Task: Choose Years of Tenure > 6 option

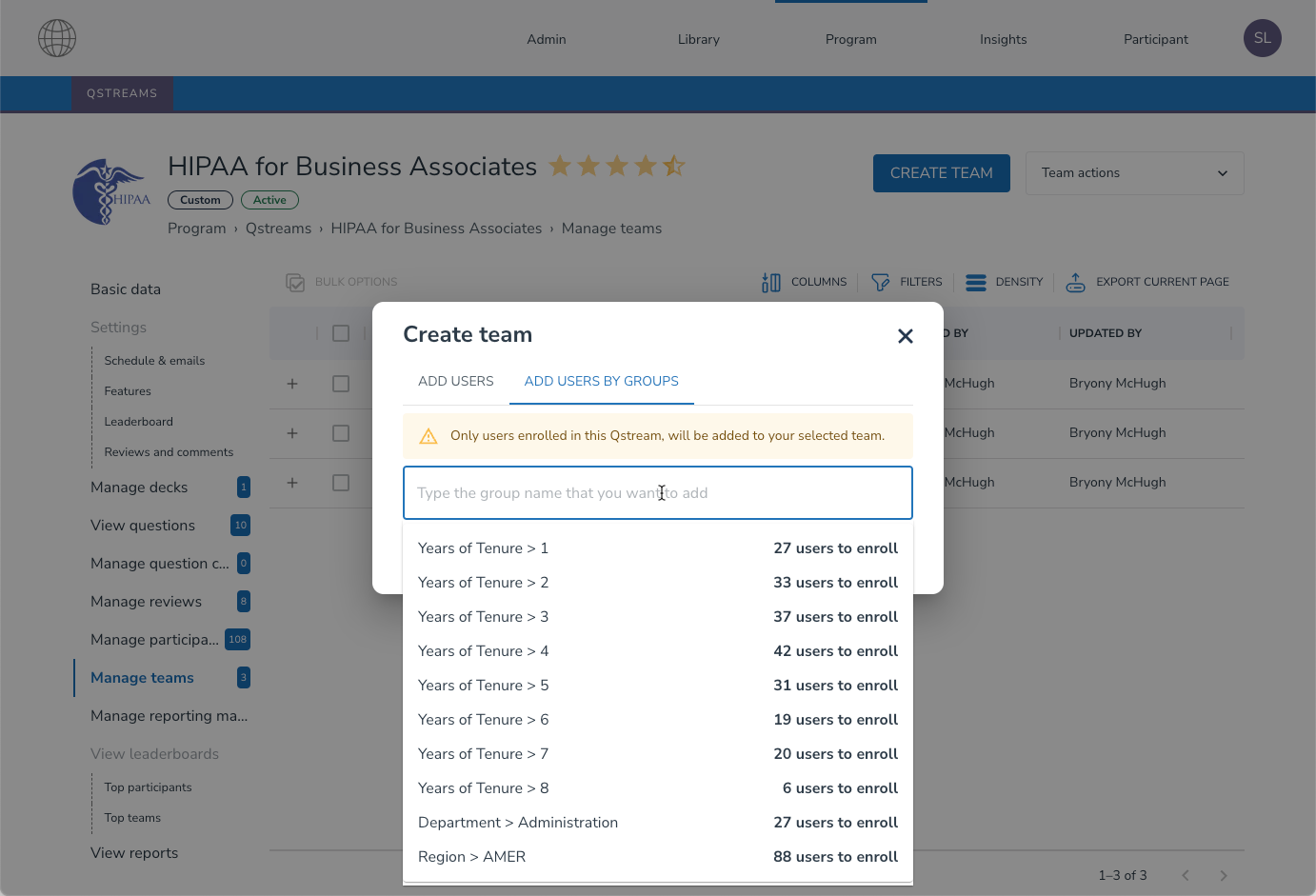Action: click(x=658, y=720)
